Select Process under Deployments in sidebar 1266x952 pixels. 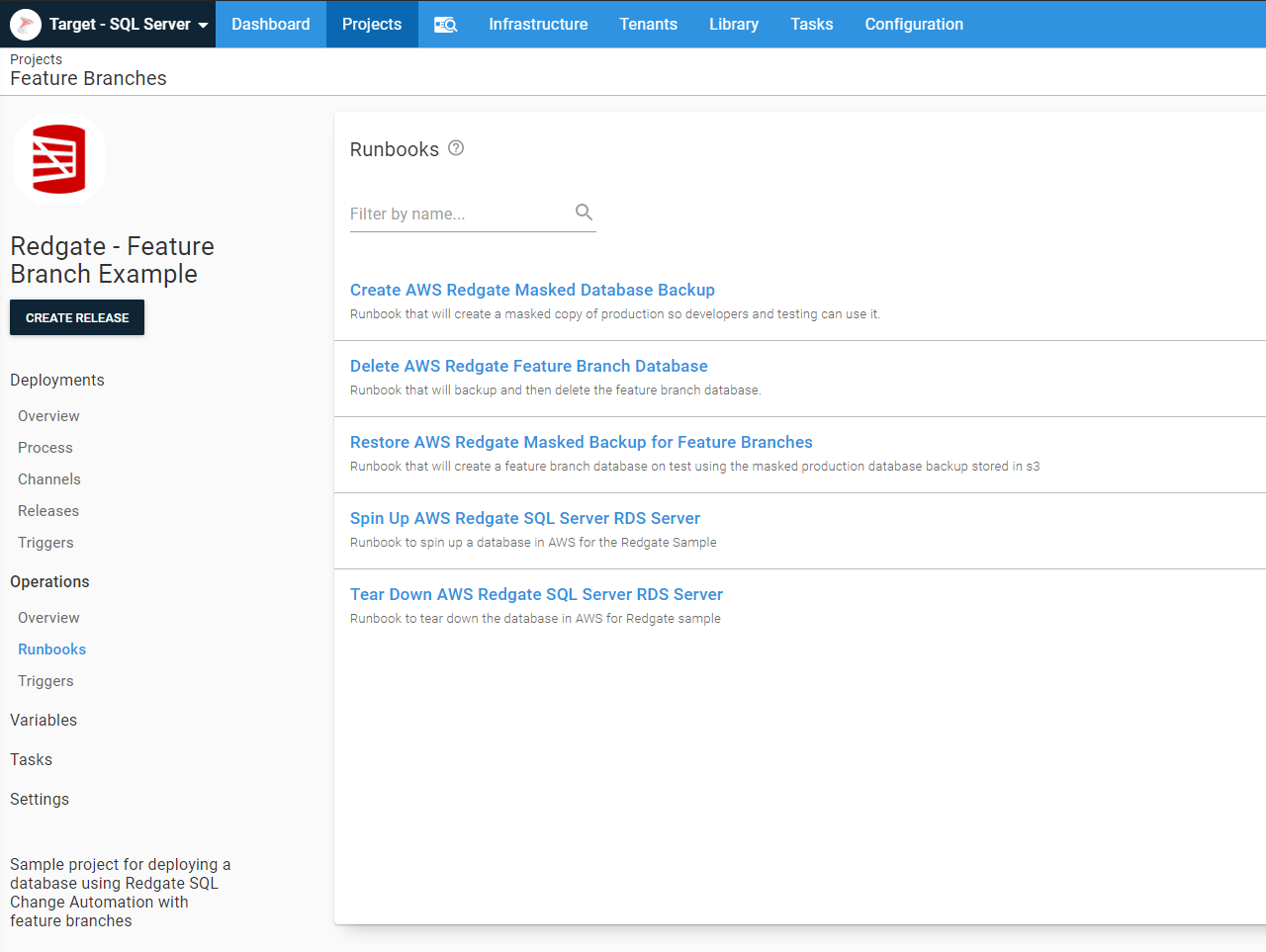coord(45,448)
